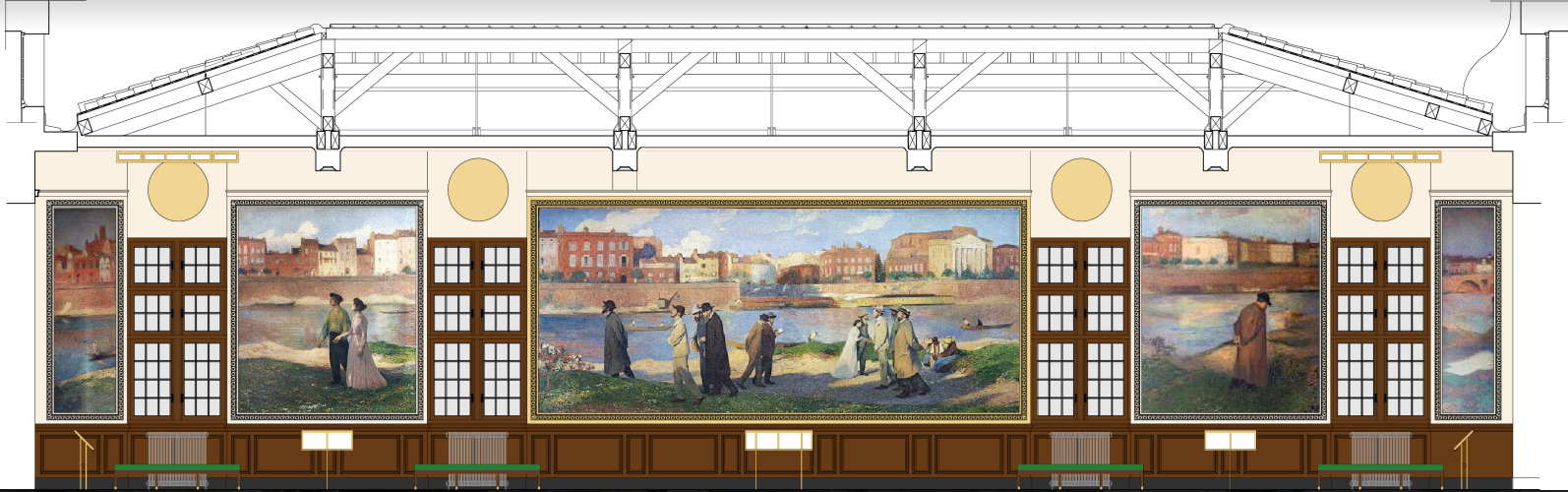The height and width of the screenshot is (492, 1568).
Task: Click the white placard below the central painting
Action: click(x=778, y=440)
